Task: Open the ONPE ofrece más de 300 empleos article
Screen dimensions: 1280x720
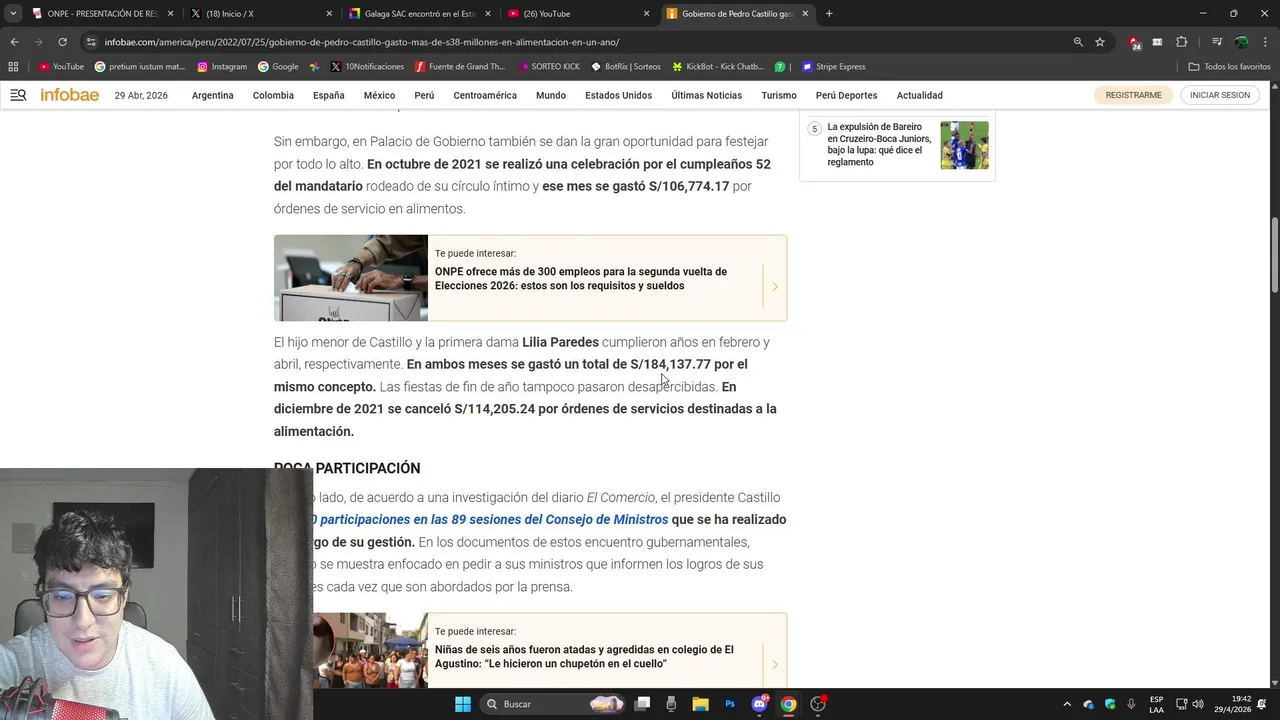Action: coord(581,279)
